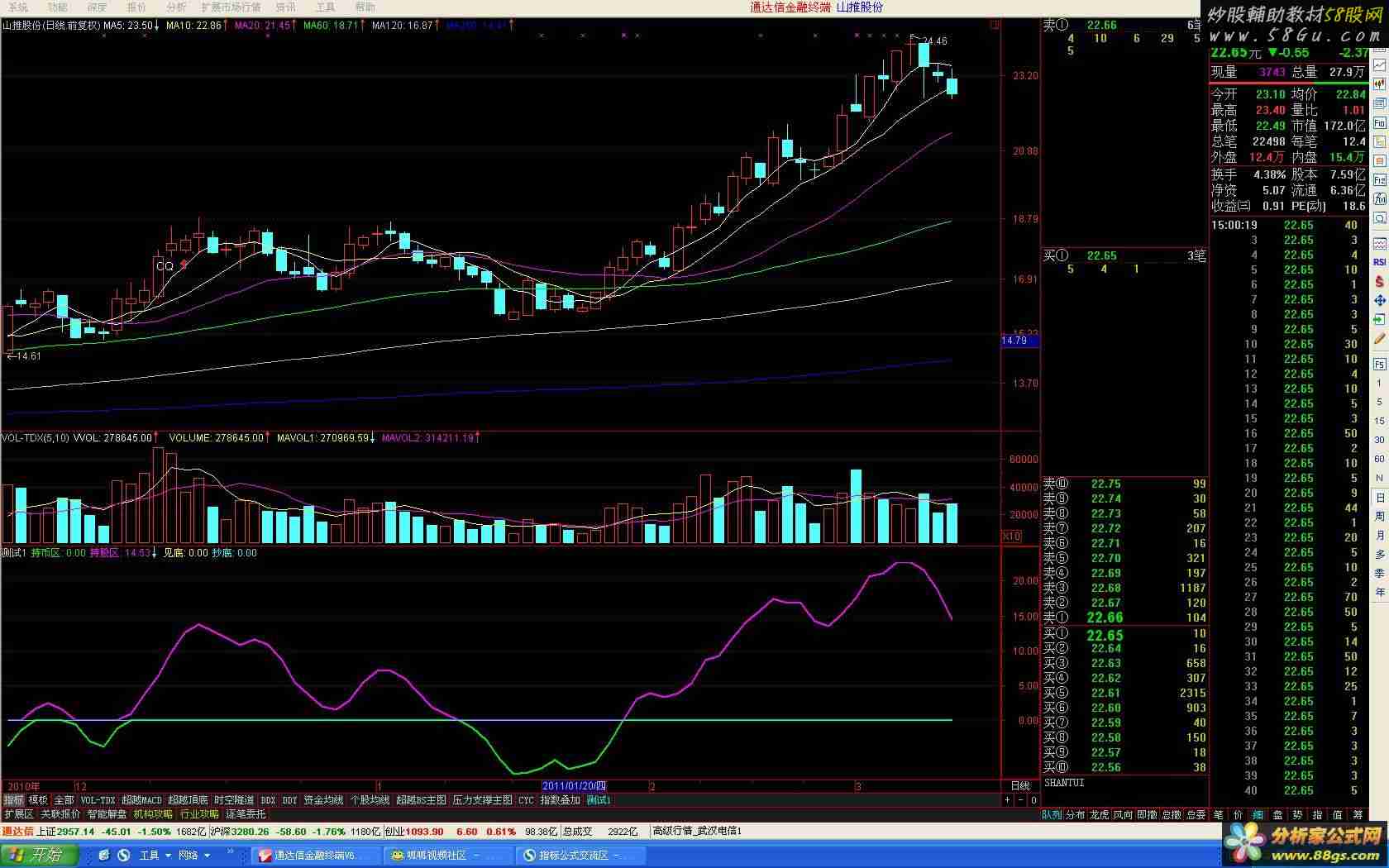Open the 扩展市场行情 menu

(x=231, y=7)
